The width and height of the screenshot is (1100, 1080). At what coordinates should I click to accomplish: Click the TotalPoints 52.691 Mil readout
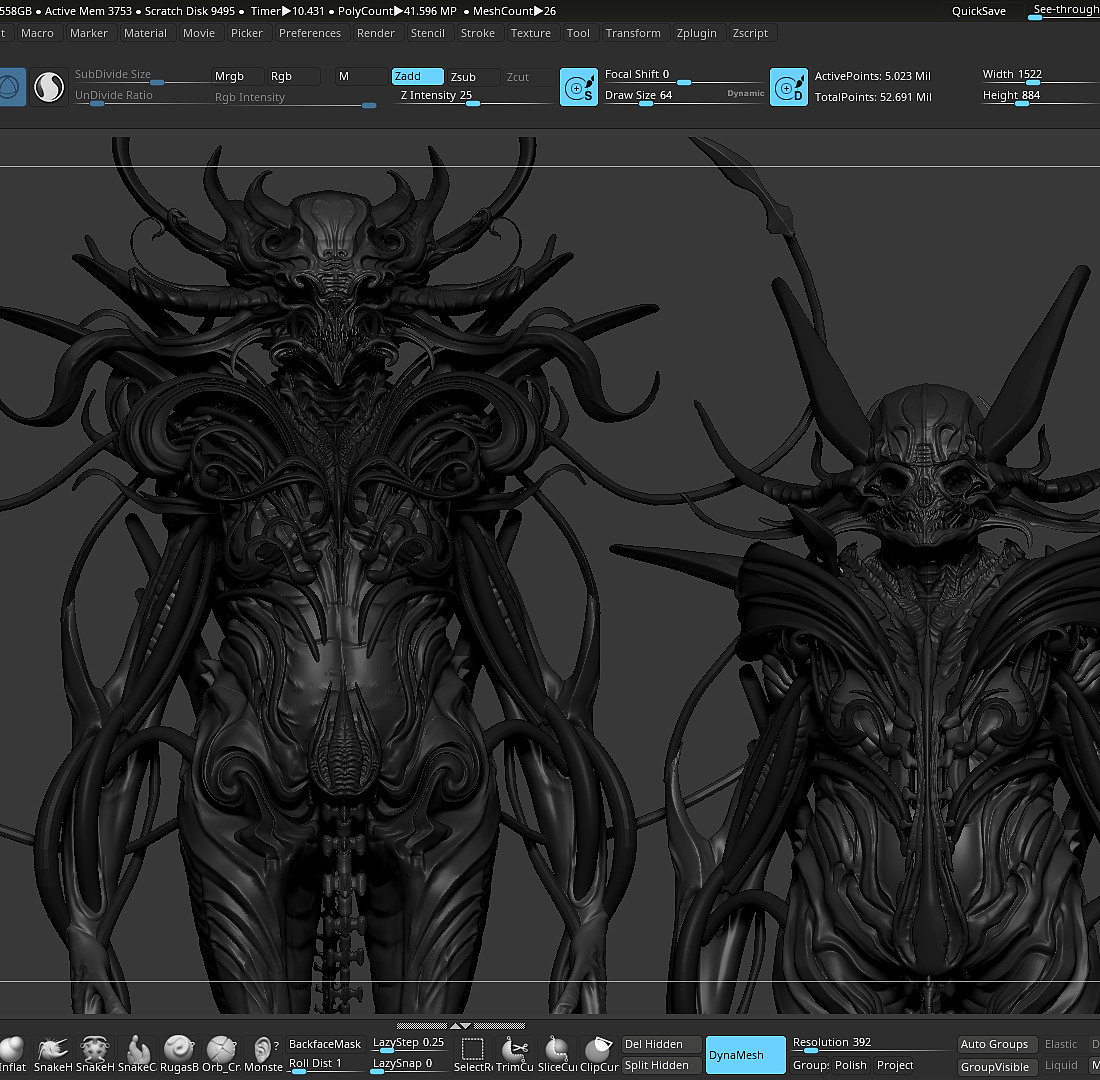pos(873,97)
